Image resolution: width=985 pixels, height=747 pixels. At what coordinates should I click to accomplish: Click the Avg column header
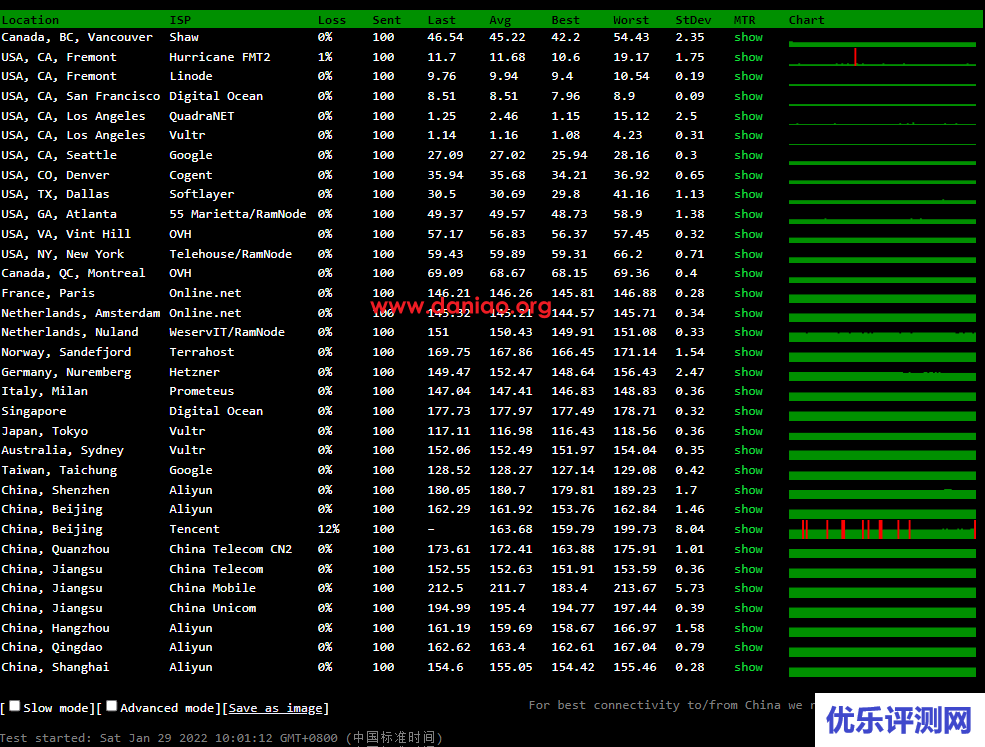tap(500, 20)
